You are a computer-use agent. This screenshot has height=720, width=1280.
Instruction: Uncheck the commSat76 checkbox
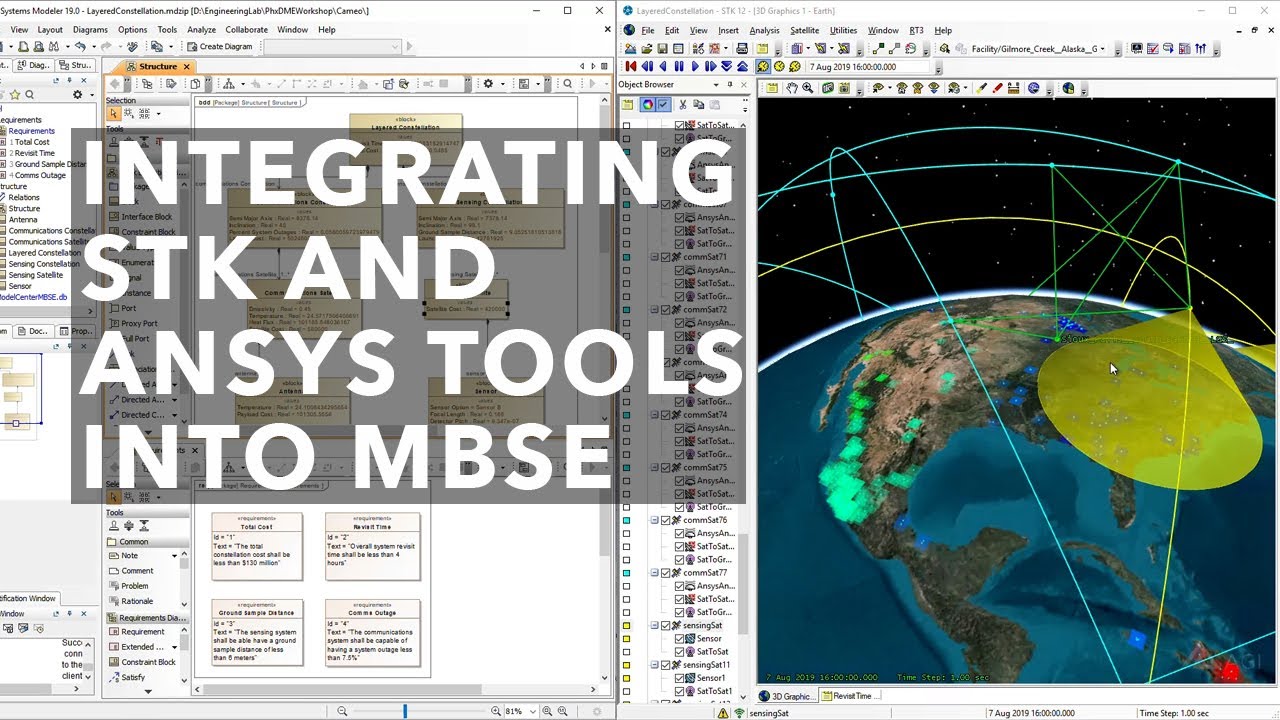666,520
